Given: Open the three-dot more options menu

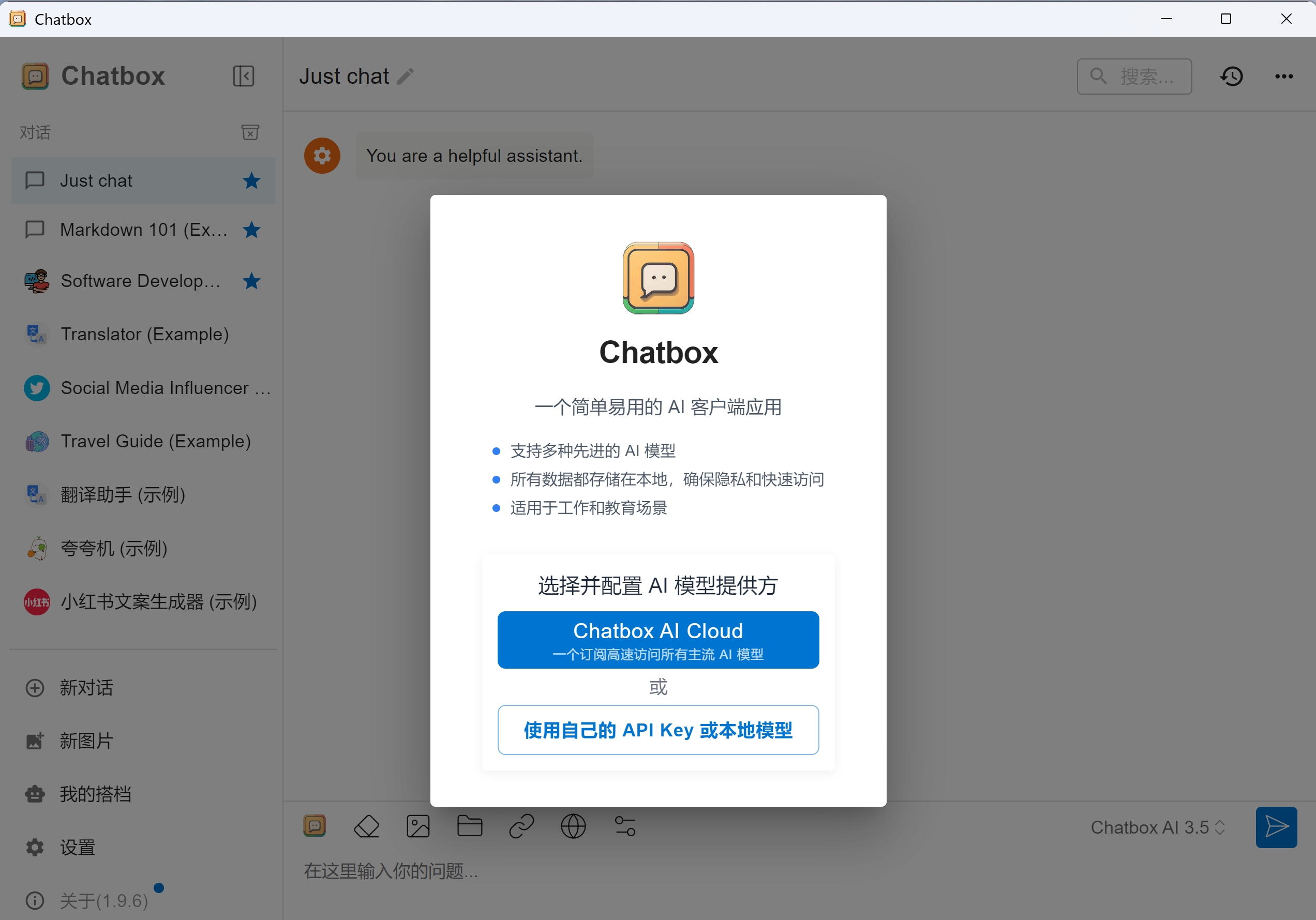Looking at the screenshot, I should pos(1284,76).
